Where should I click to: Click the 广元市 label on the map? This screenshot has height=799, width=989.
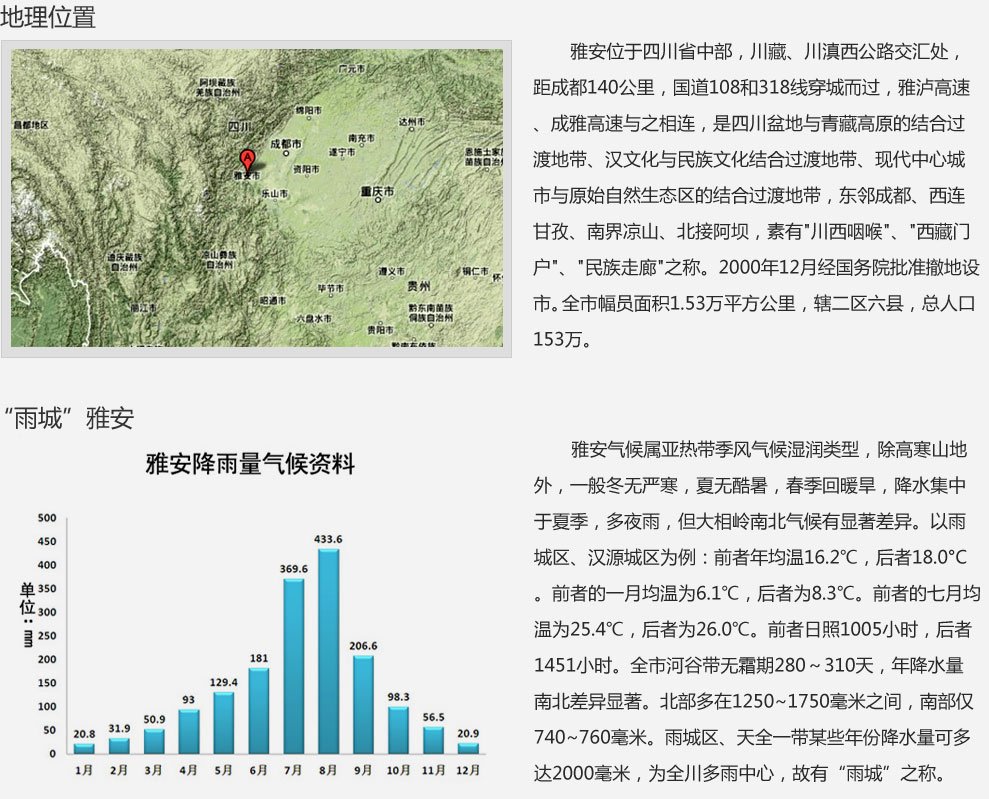(x=350, y=69)
